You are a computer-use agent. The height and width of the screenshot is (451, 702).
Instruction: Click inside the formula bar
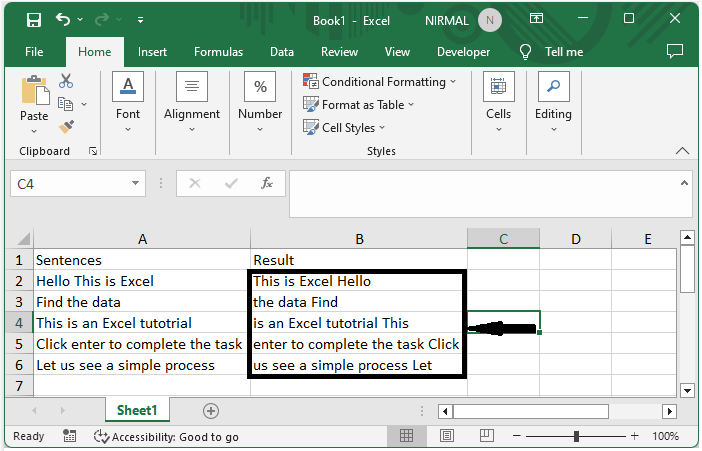[x=484, y=193]
